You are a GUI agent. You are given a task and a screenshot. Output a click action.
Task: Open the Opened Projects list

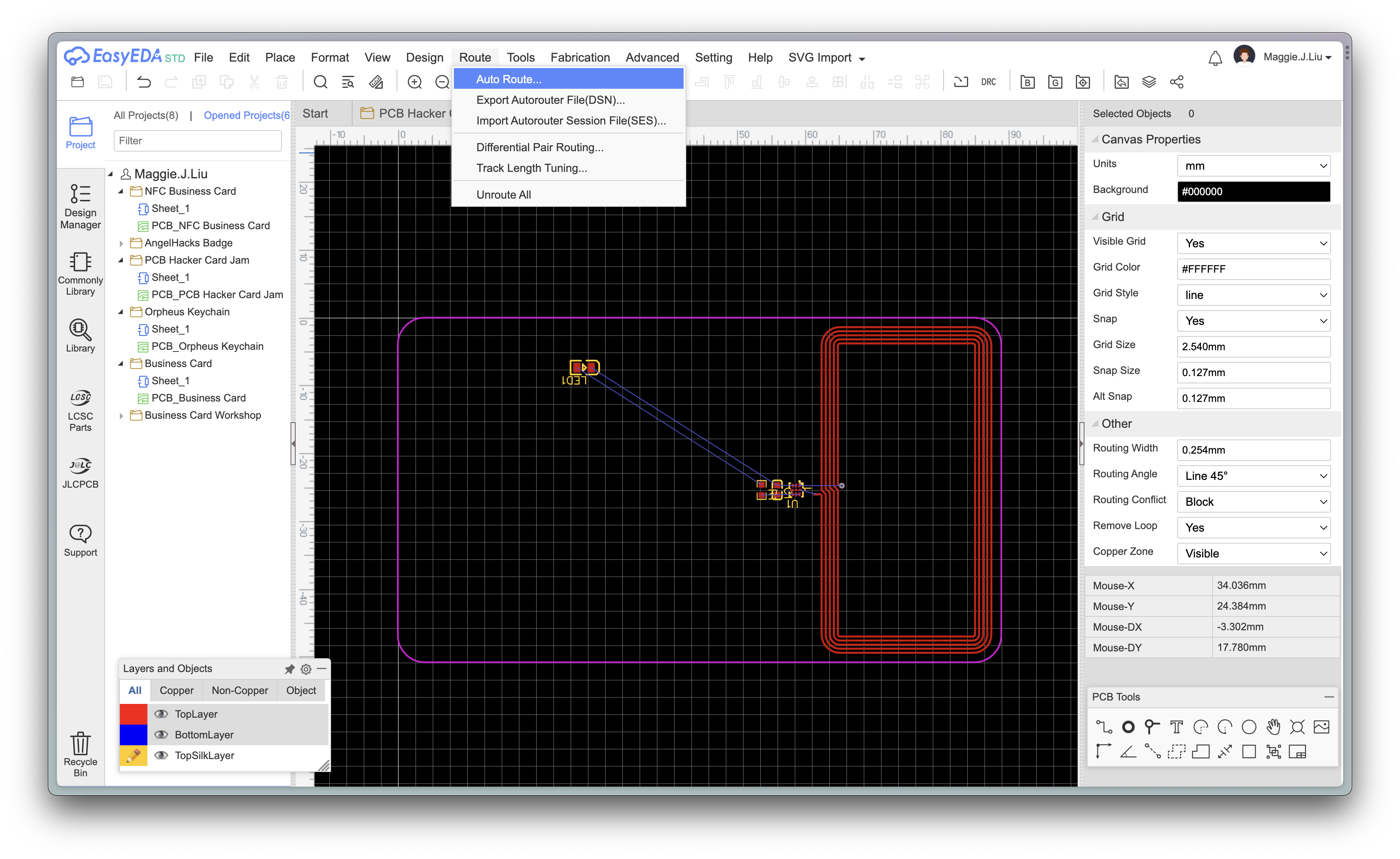(x=246, y=115)
